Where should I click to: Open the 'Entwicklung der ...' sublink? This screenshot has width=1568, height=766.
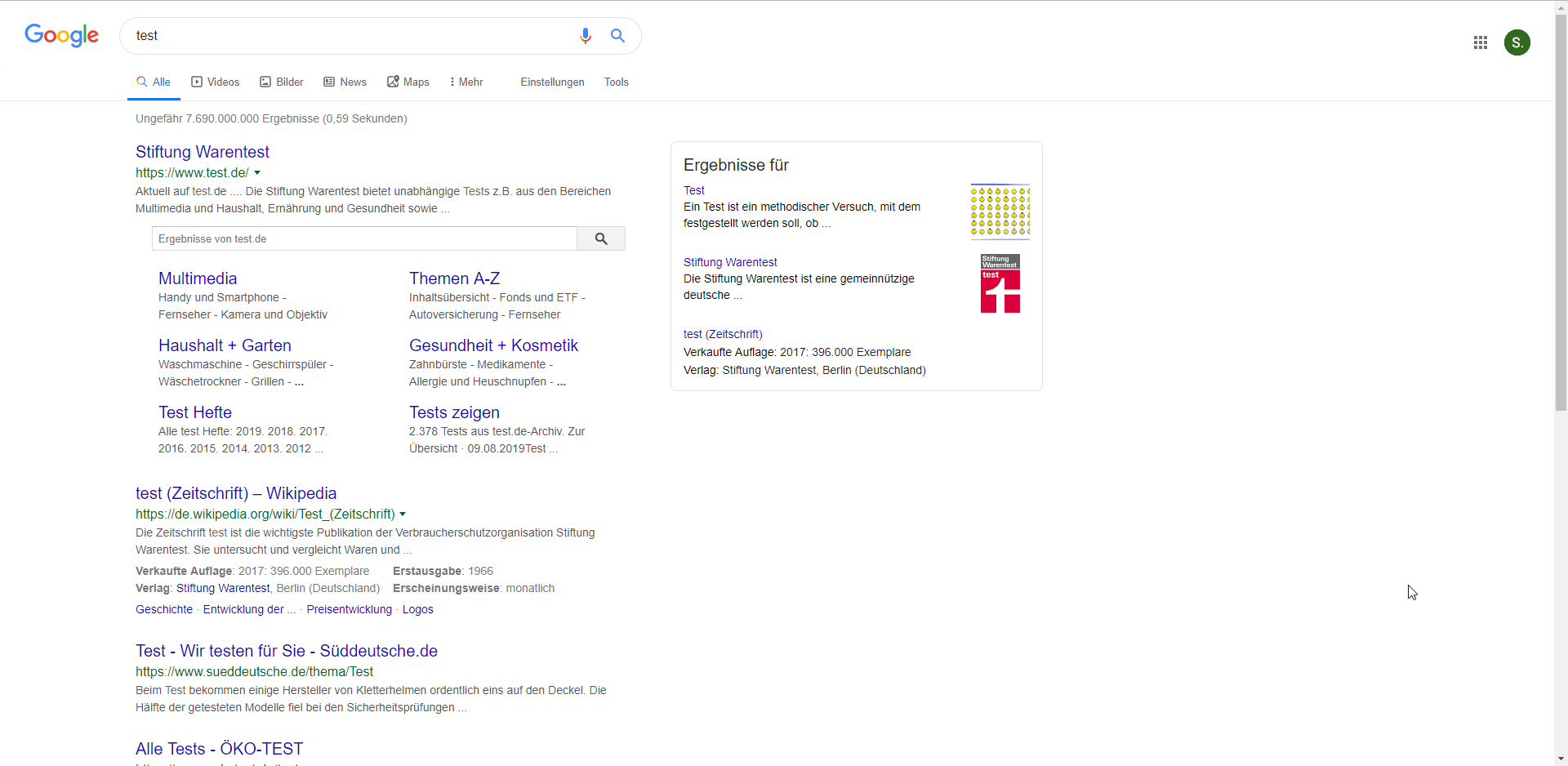tap(249, 609)
